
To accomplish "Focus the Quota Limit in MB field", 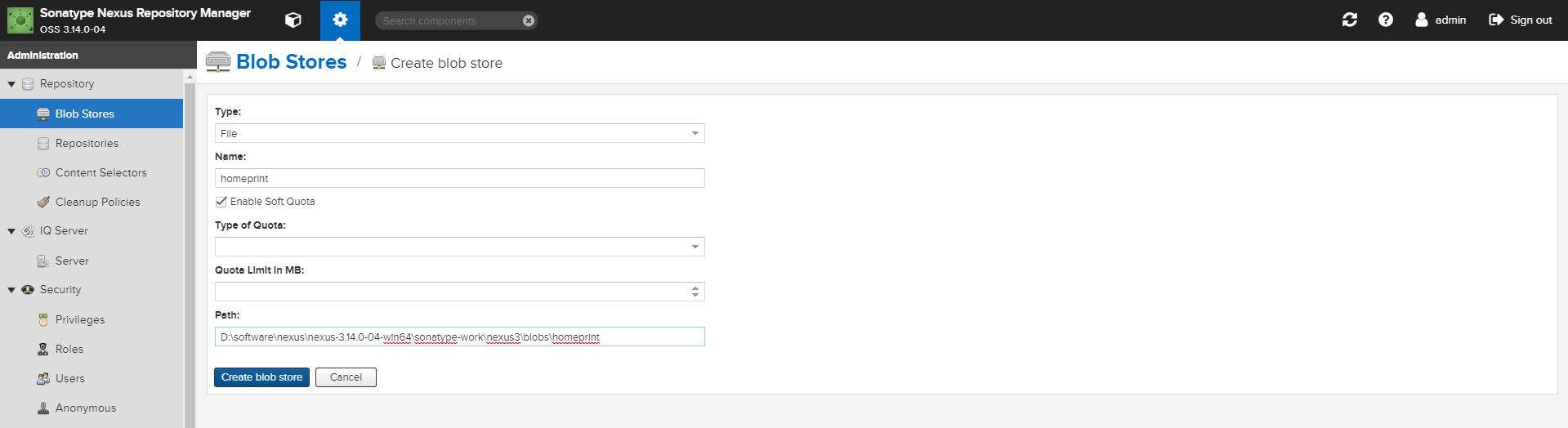I will (x=451, y=292).
